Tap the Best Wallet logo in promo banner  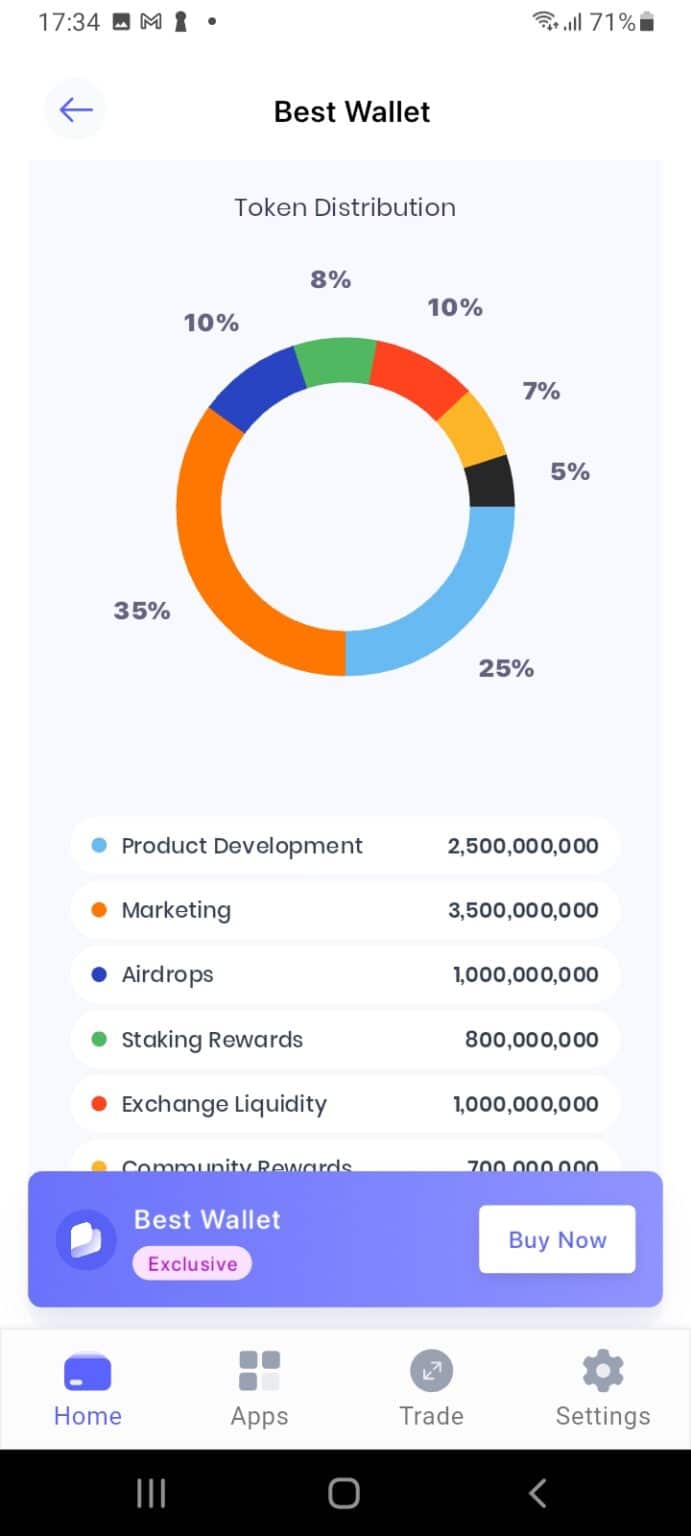pos(86,1240)
